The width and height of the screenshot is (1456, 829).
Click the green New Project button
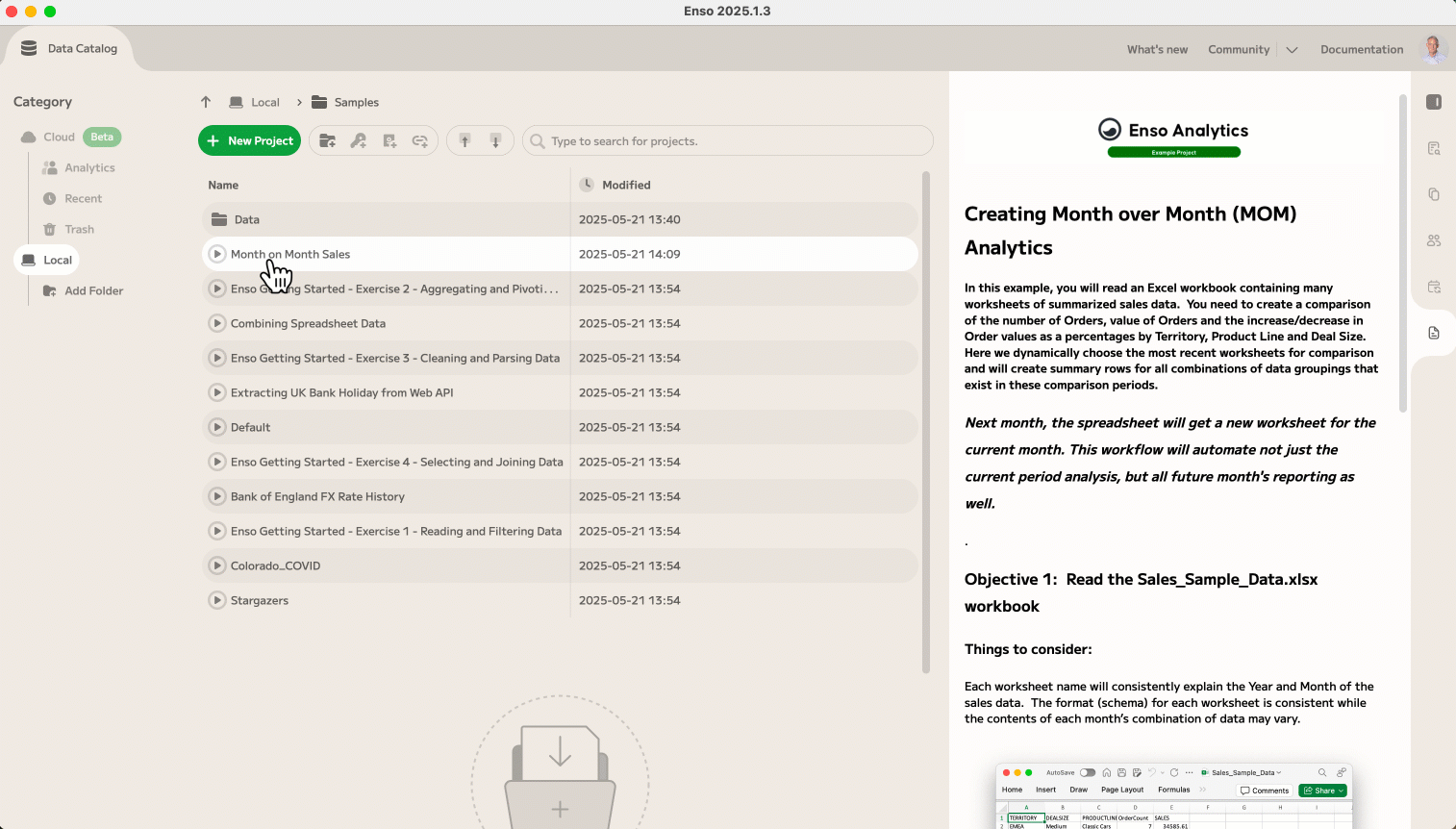pyautogui.click(x=250, y=141)
